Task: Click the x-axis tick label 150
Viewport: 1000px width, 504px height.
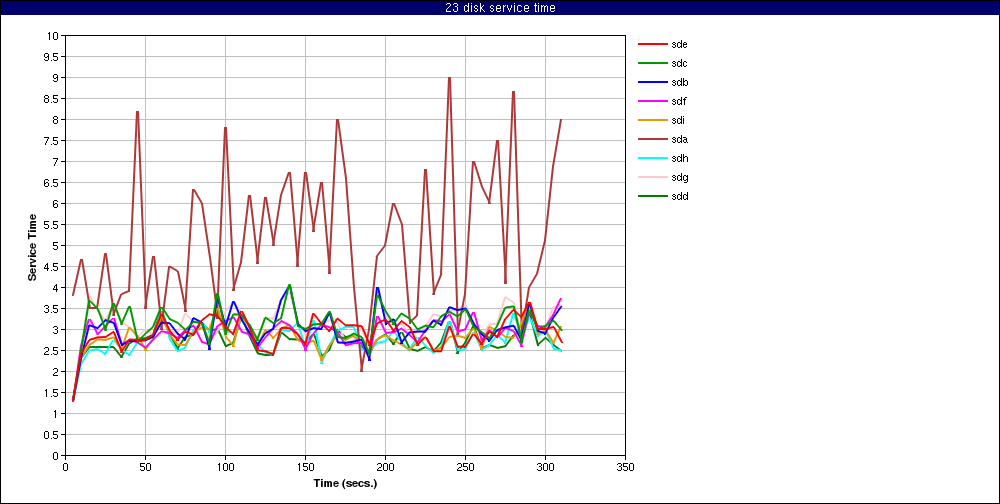Action: click(x=305, y=466)
